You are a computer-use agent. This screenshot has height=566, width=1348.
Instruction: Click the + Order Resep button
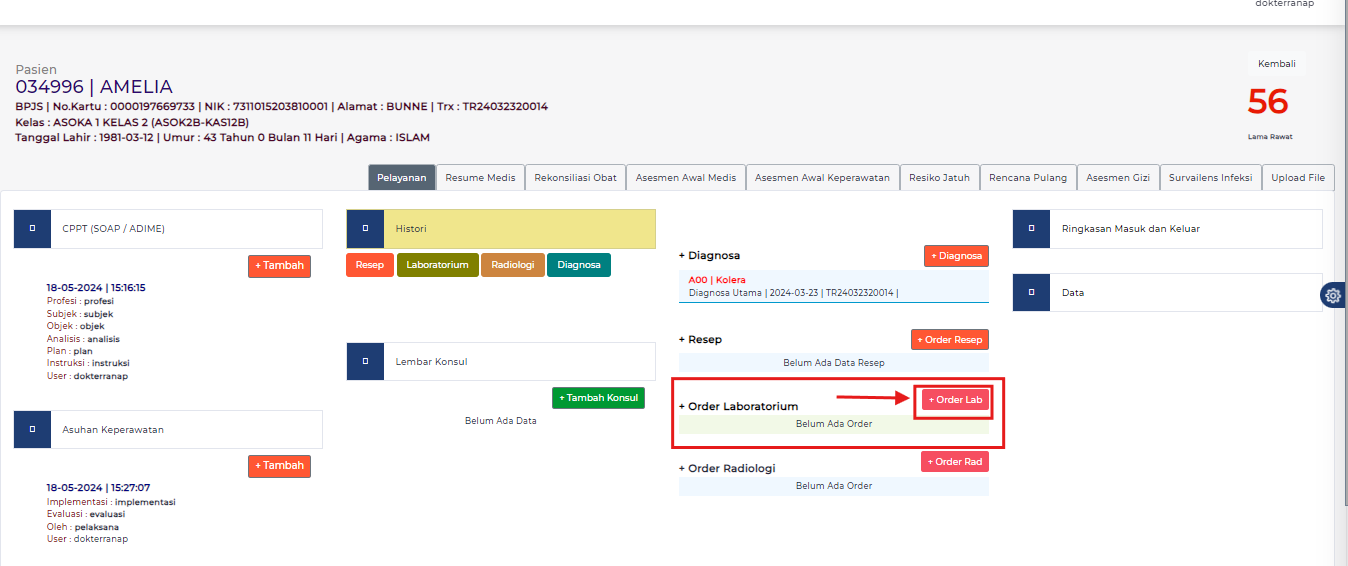[949, 340]
